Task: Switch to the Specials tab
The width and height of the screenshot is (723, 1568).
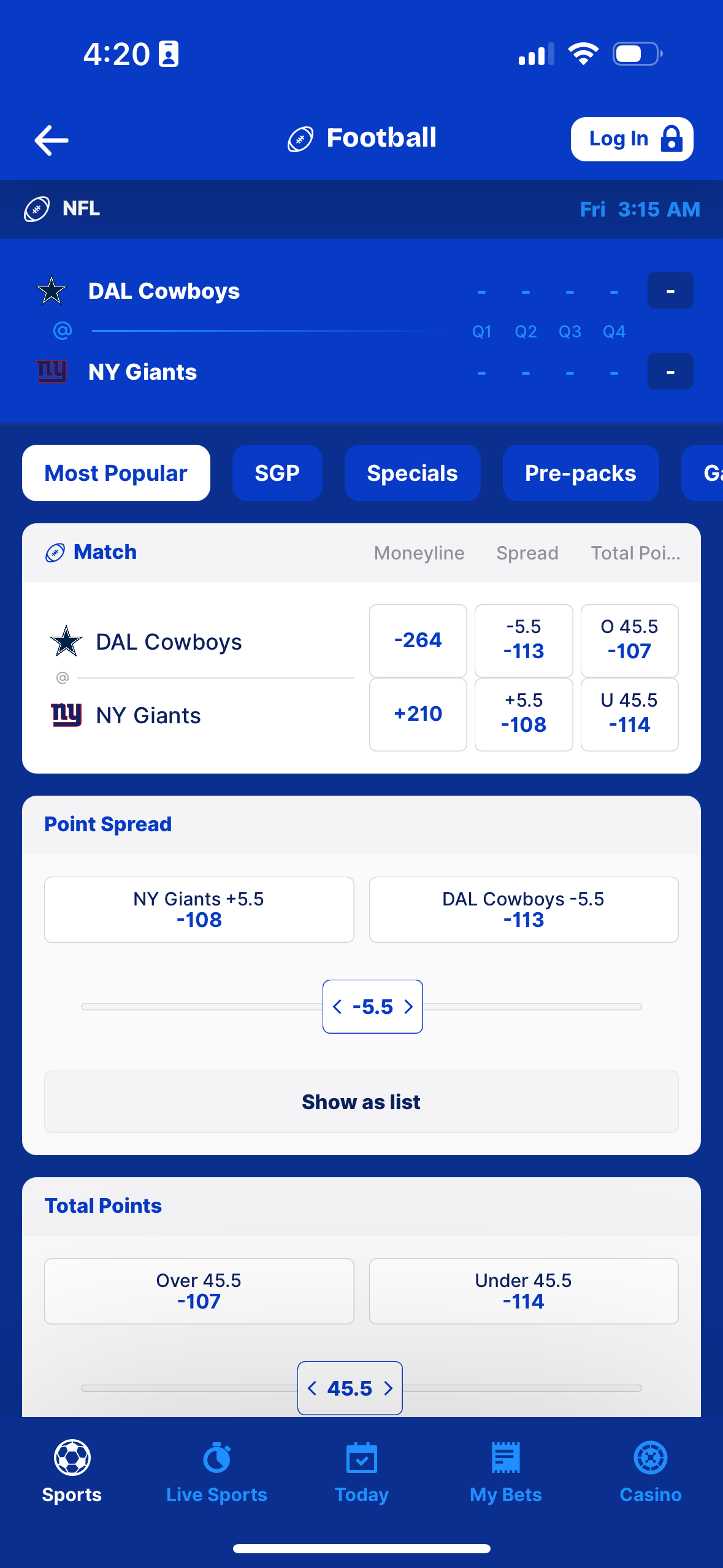Action: pos(412,473)
